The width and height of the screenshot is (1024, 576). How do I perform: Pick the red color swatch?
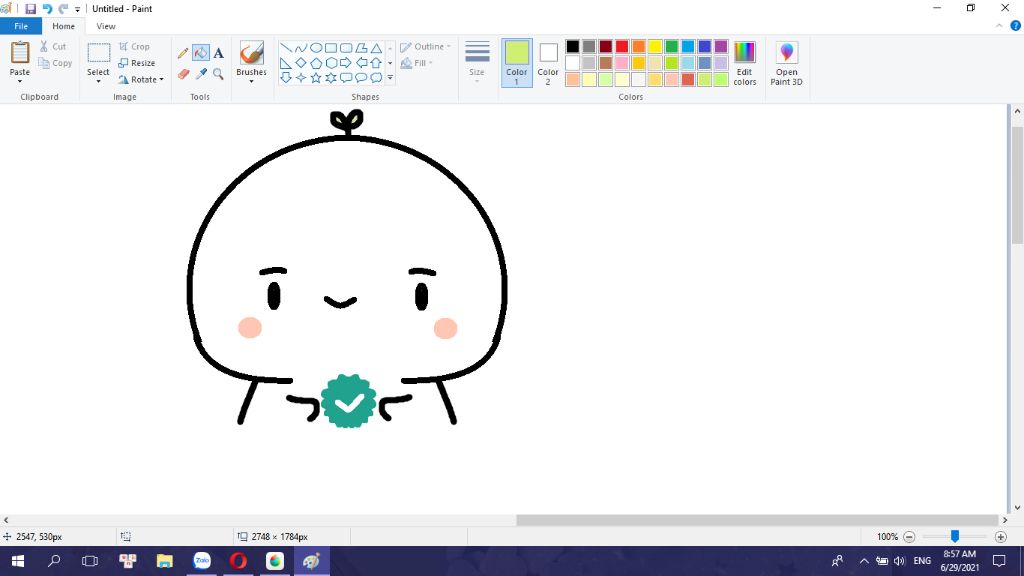[x=622, y=46]
